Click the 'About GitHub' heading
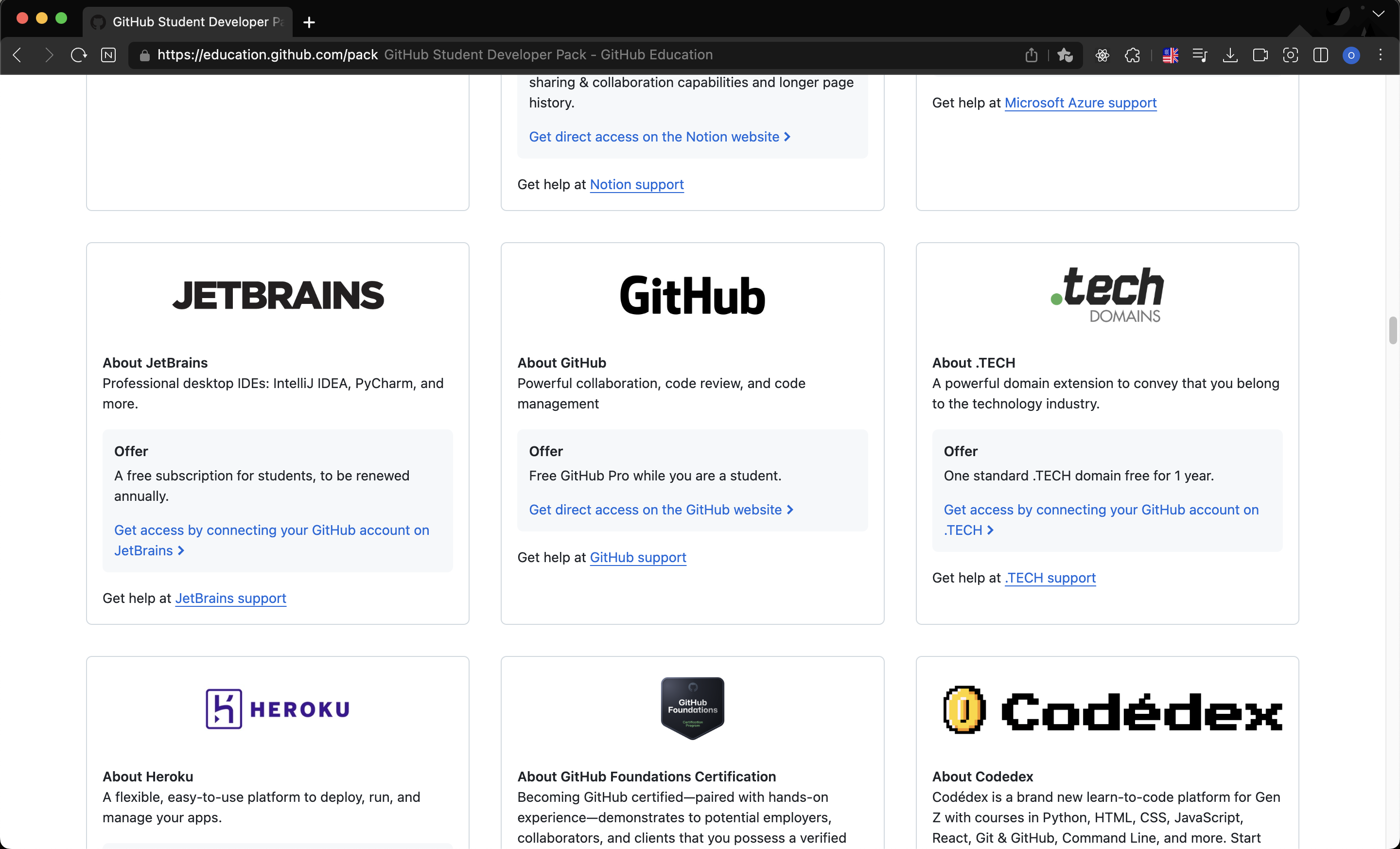 tap(561, 363)
